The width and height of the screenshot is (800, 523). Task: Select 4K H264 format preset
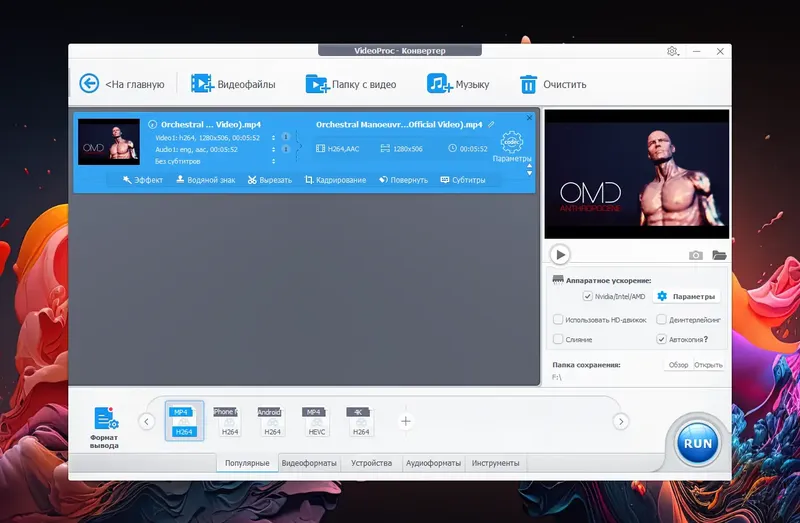[359, 421]
